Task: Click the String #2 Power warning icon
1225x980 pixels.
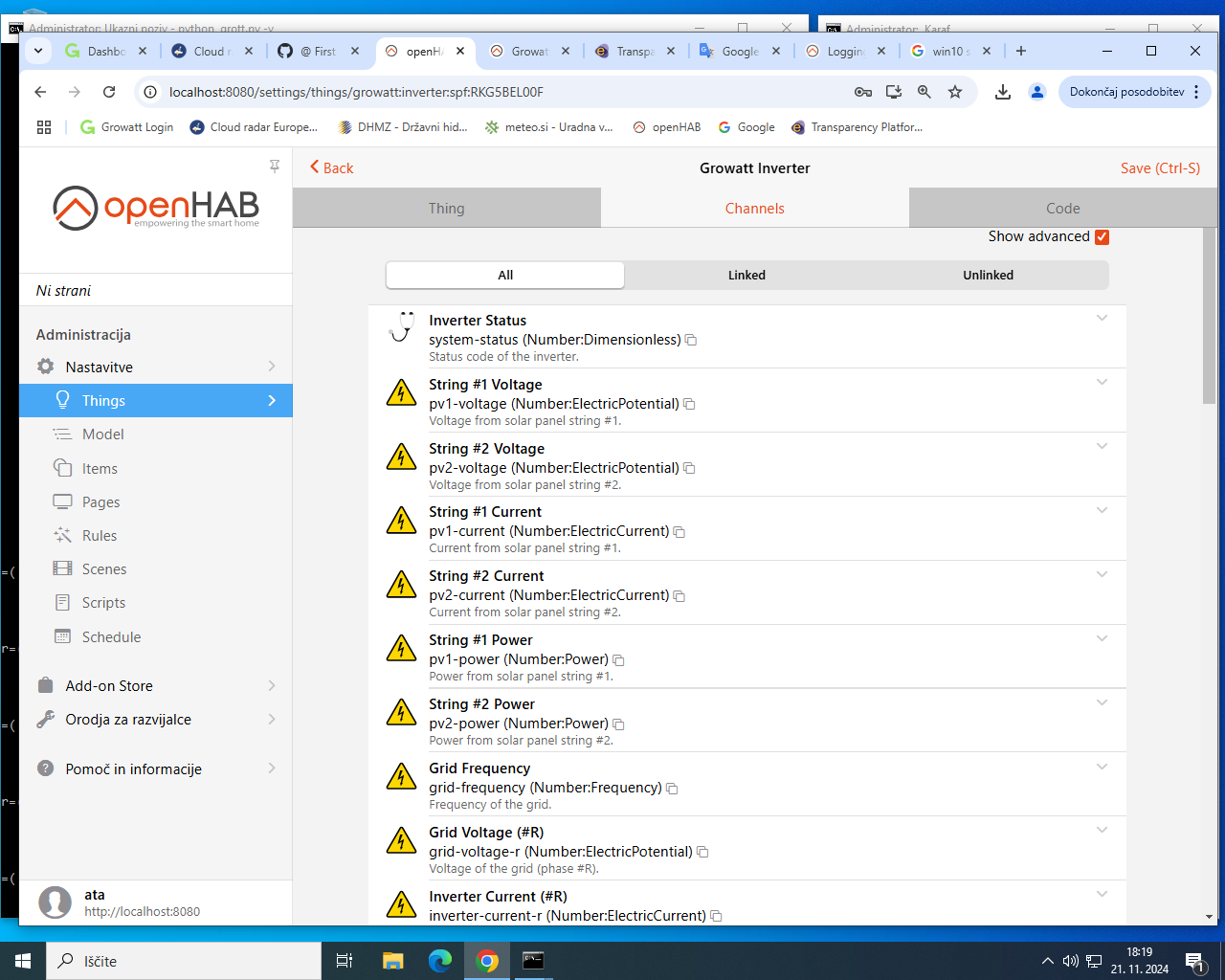Action: pos(401,713)
